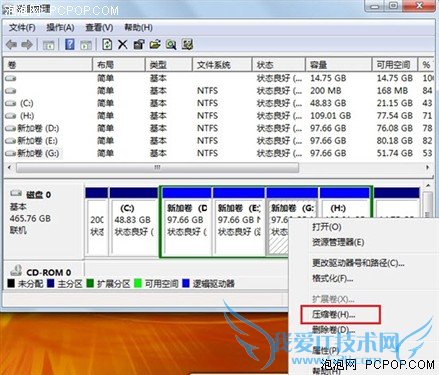The image size is (439, 375).
Task: Sort by the 状态 column header
Action: click(279, 65)
